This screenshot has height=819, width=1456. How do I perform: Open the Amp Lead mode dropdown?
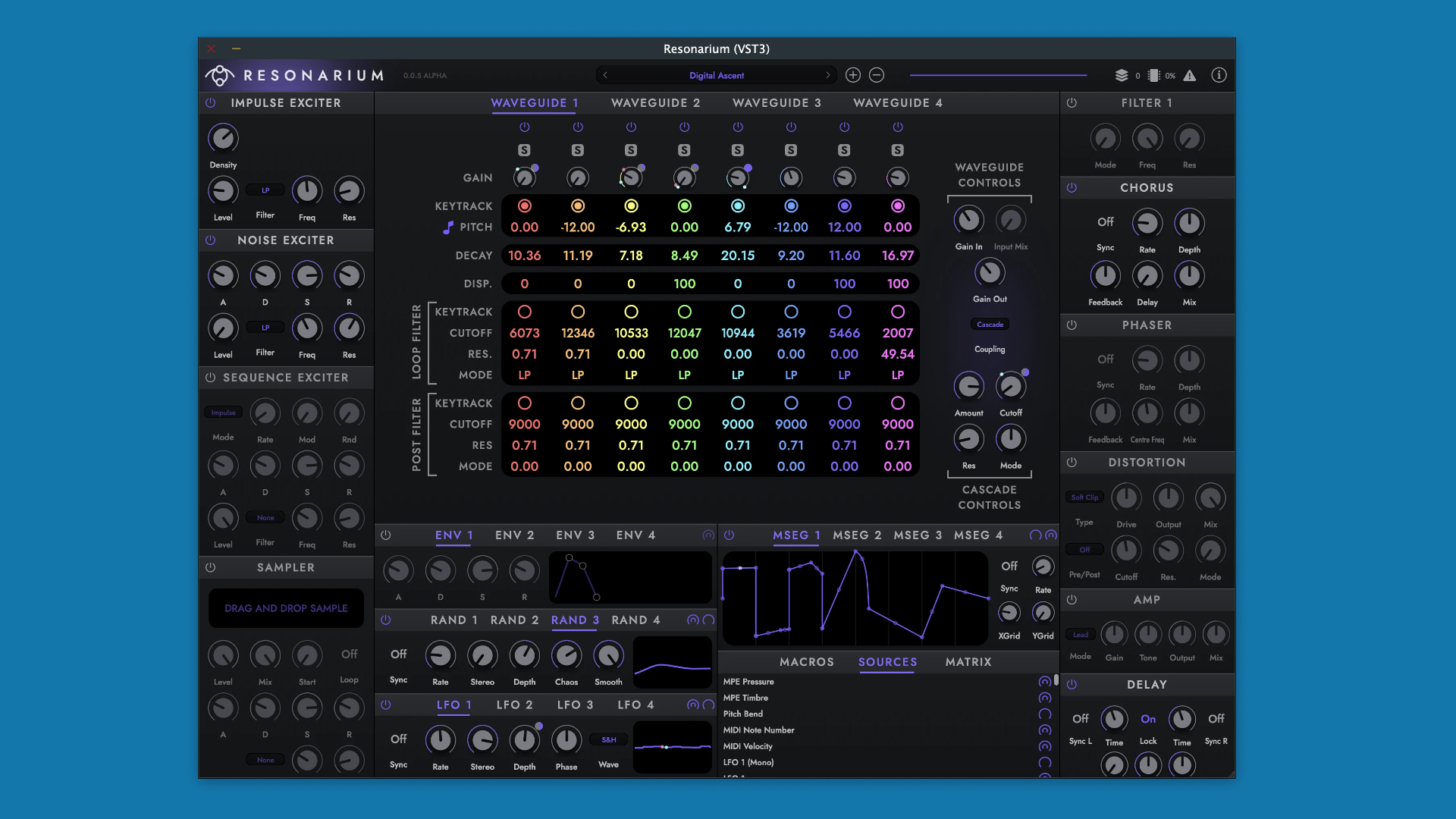(1081, 635)
